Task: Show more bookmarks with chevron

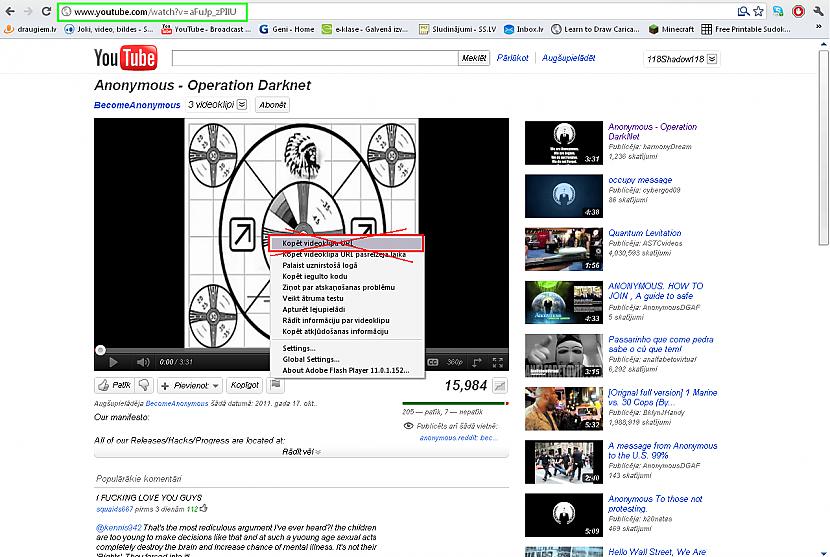Action: 818,26
